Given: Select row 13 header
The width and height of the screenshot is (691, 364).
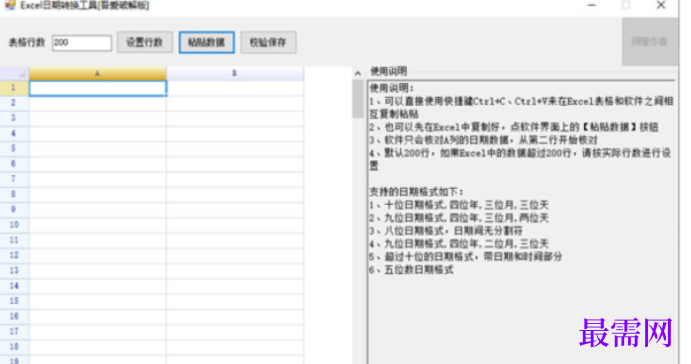Looking at the screenshot, I should tap(14, 271).
